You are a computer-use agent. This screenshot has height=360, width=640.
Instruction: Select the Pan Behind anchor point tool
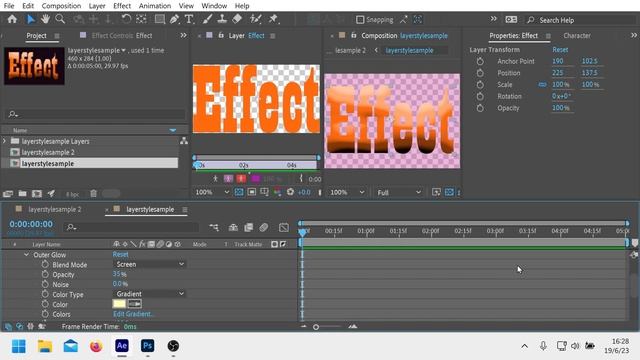click(x=141, y=19)
